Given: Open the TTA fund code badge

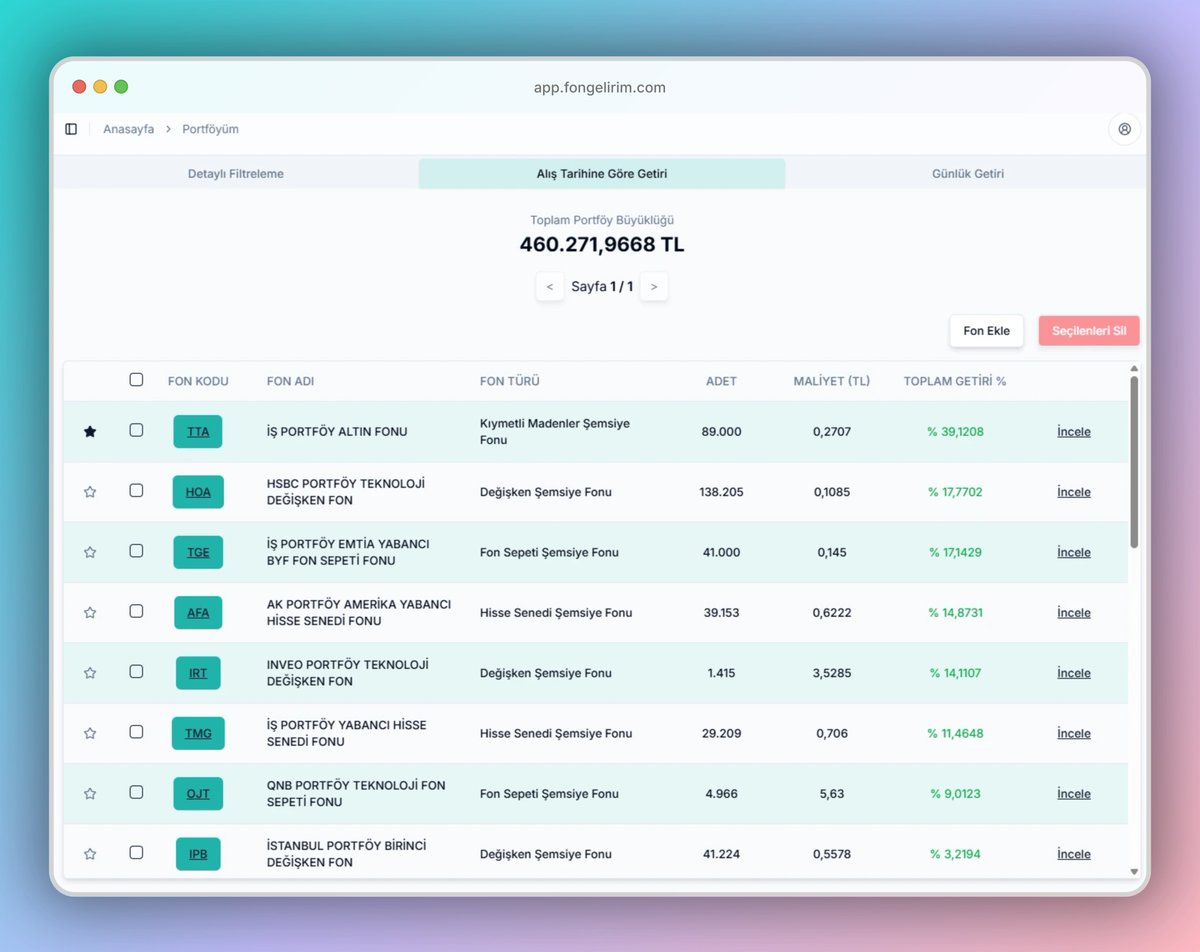Looking at the screenshot, I should pyautogui.click(x=198, y=432).
